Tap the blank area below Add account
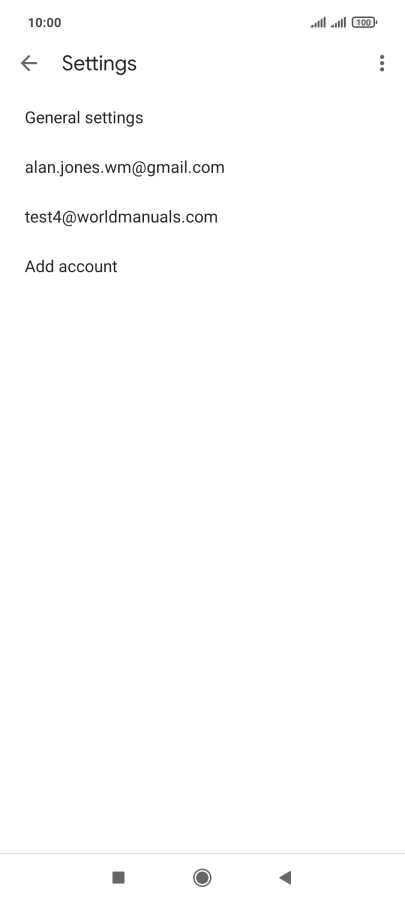 [x=202, y=570]
